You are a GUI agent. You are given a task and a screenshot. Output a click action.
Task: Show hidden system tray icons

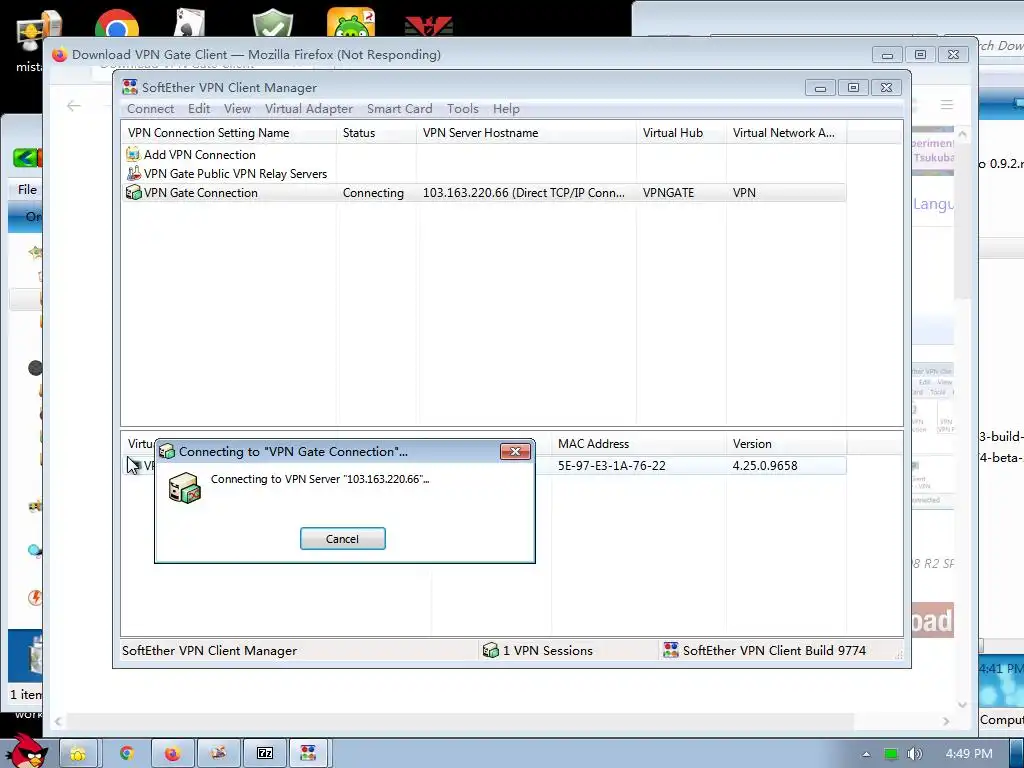(x=866, y=754)
